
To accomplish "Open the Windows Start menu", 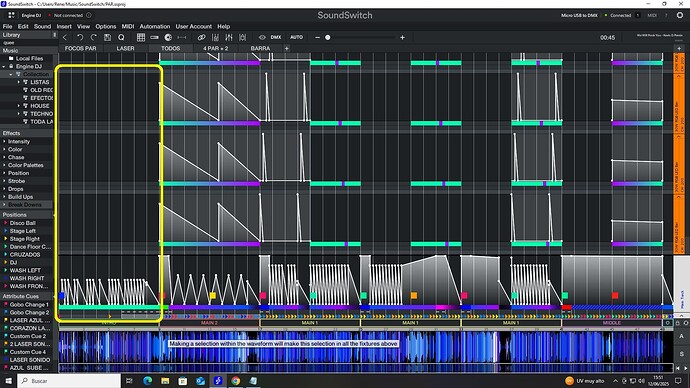I will pos(8,381).
